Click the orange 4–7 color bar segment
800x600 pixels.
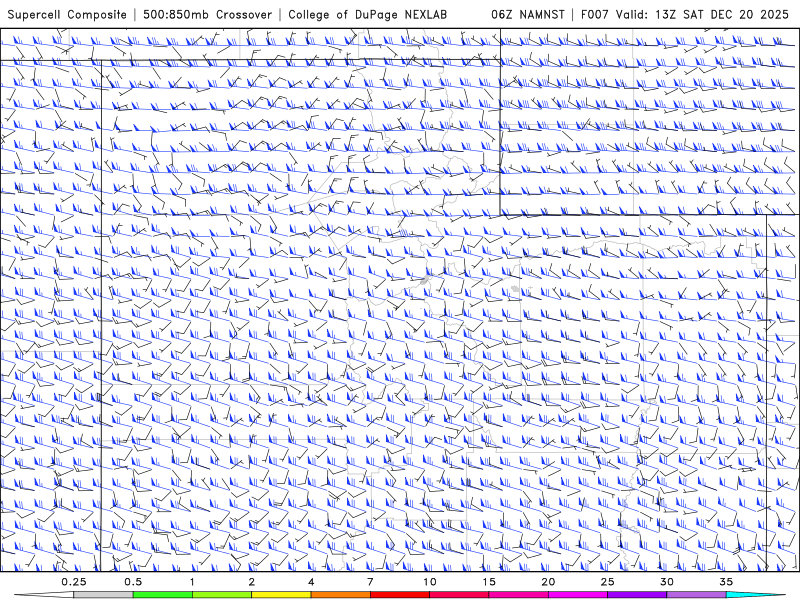pos(340,595)
